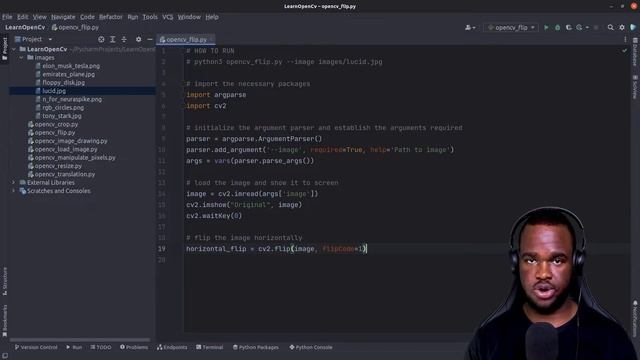Open IDE settings gear in top toolbar

[x=622, y=27]
